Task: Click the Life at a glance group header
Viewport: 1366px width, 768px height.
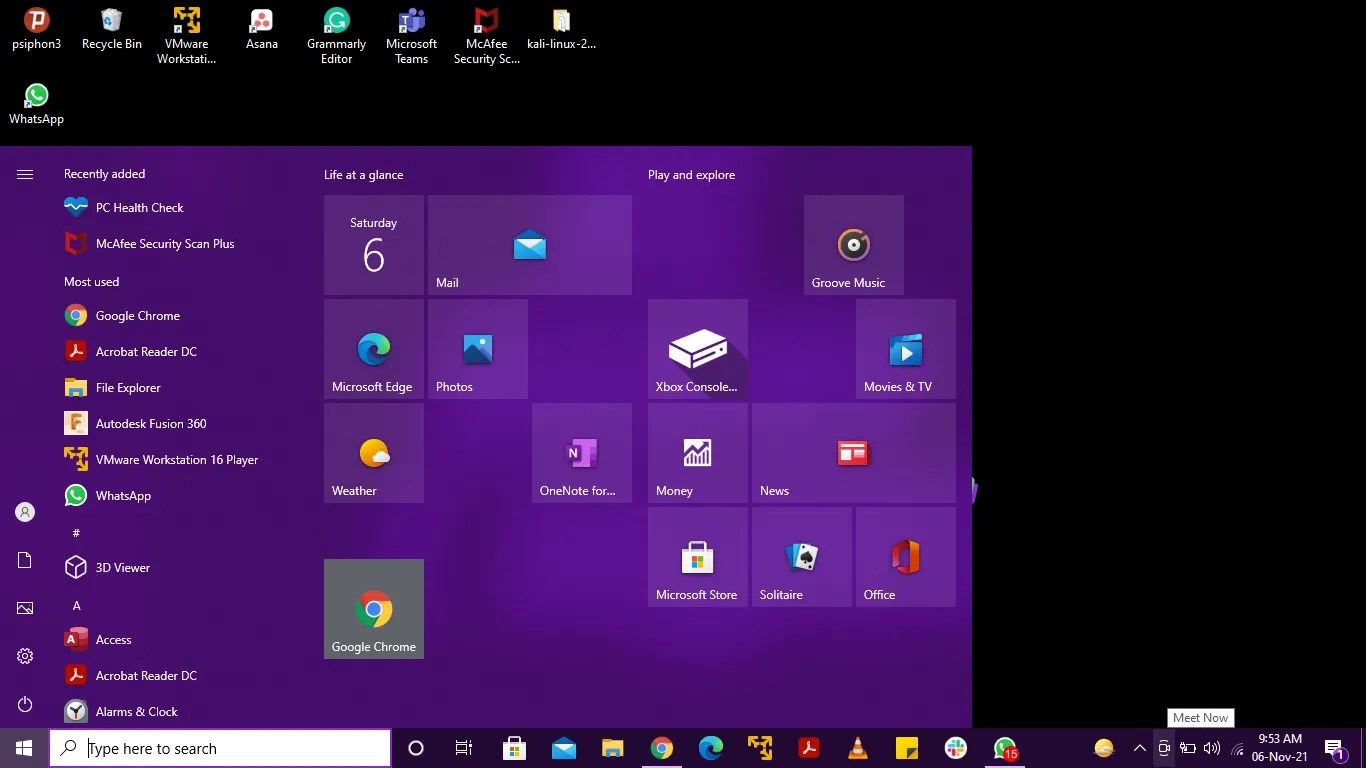Action: (x=363, y=175)
